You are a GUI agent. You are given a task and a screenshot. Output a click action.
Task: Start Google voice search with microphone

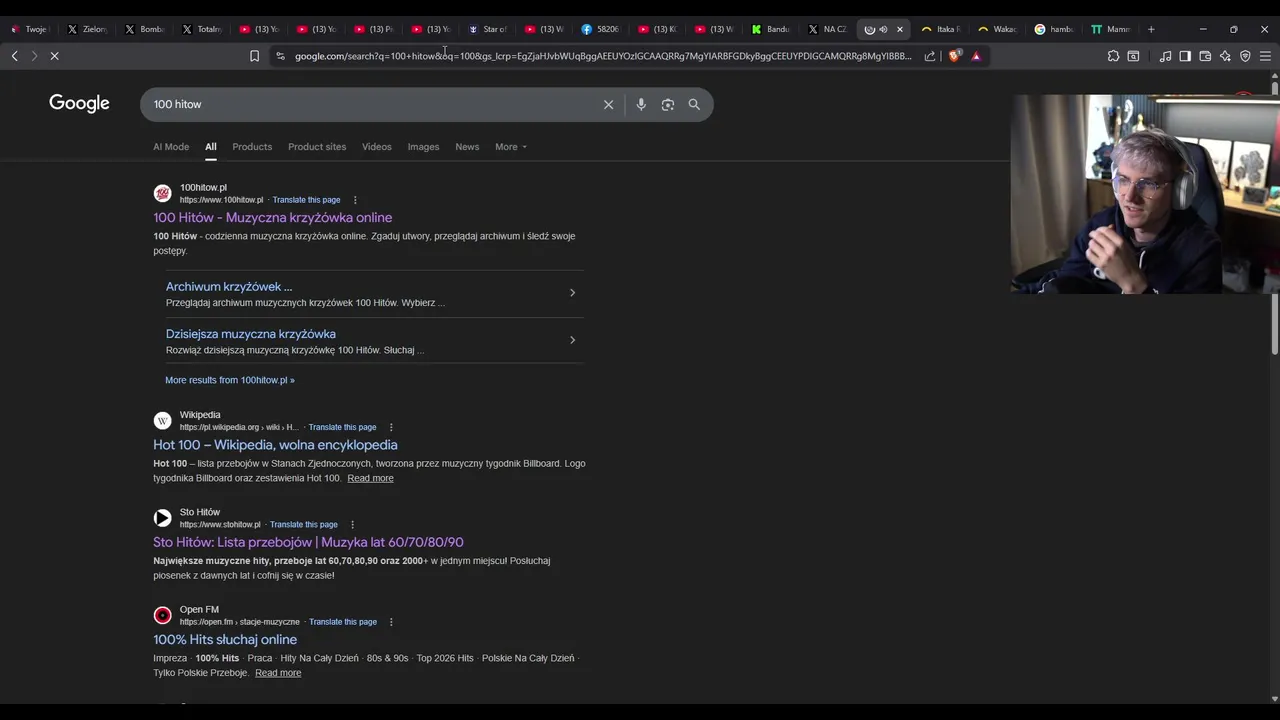click(641, 104)
